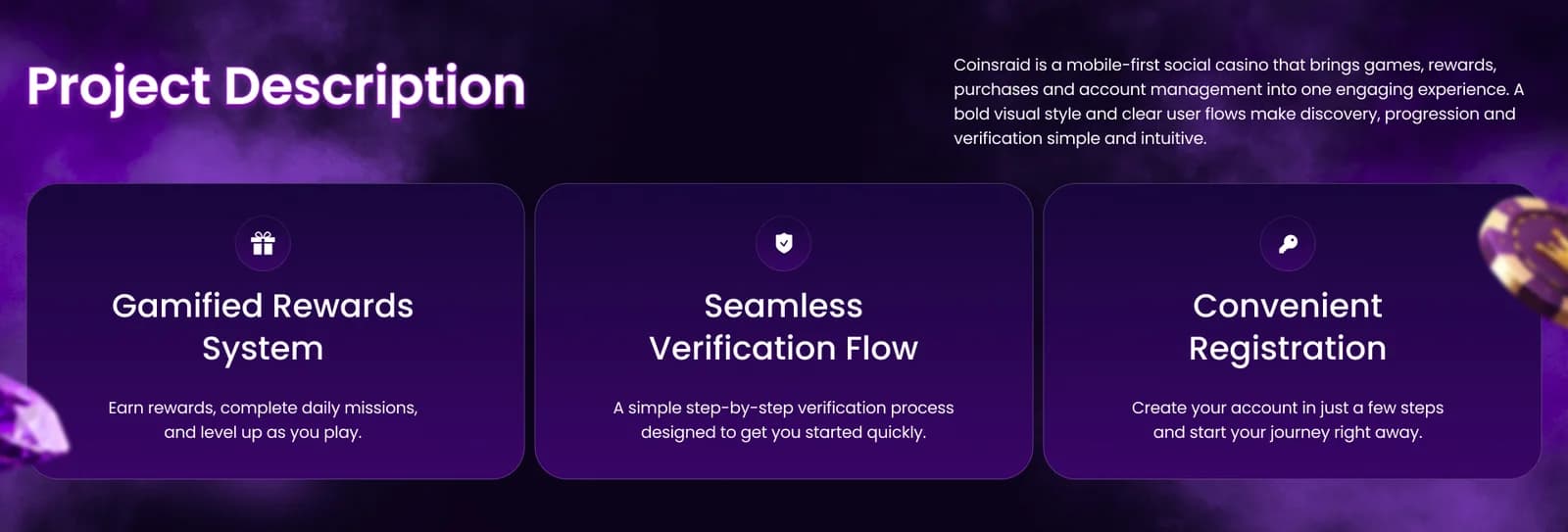Click the key icon
1568x532 pixels.
tap(1288, 243)
